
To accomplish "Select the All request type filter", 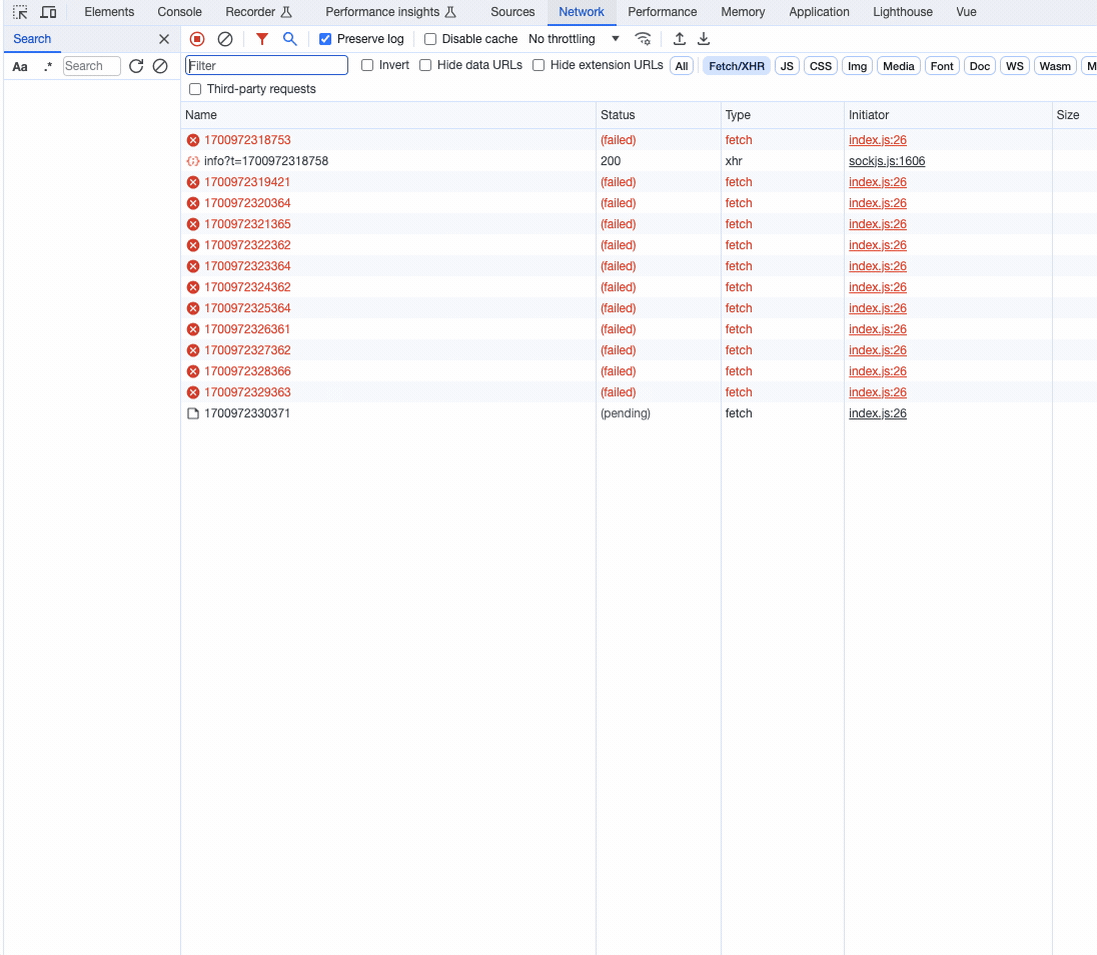I will 681,66.
